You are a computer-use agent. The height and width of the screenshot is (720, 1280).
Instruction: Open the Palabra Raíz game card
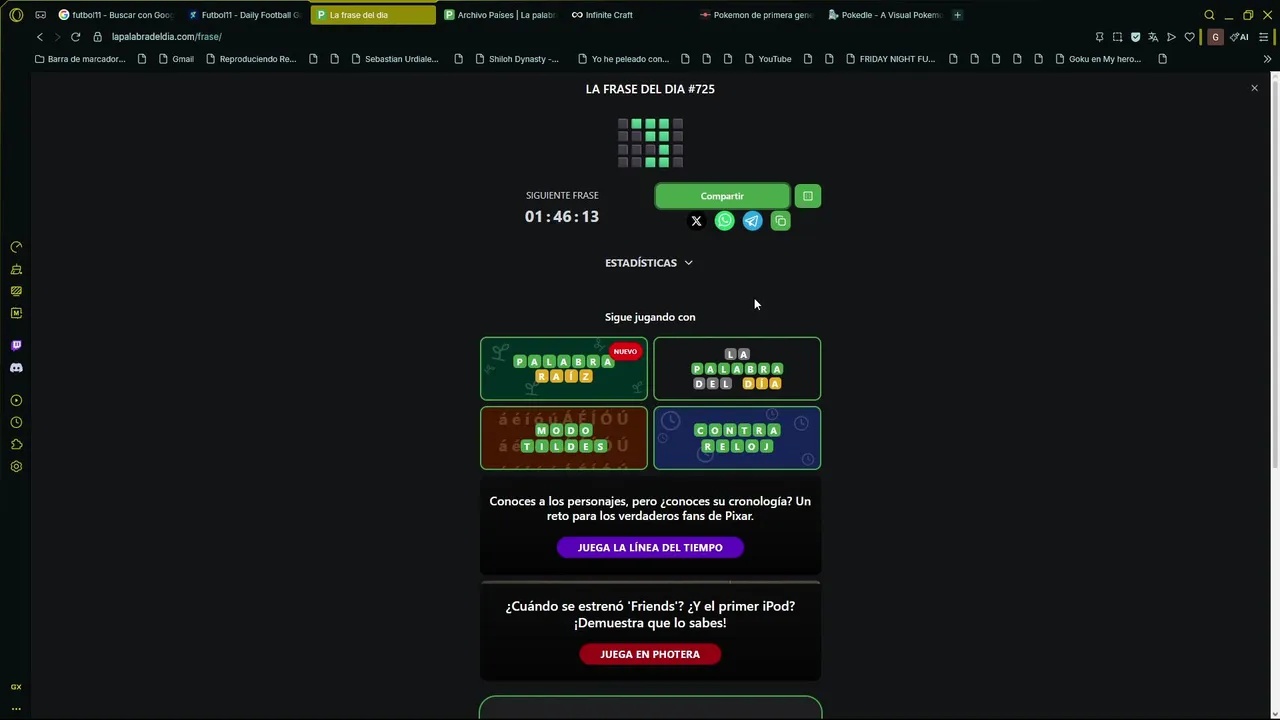pyautogui.click(x=564, y=369)
